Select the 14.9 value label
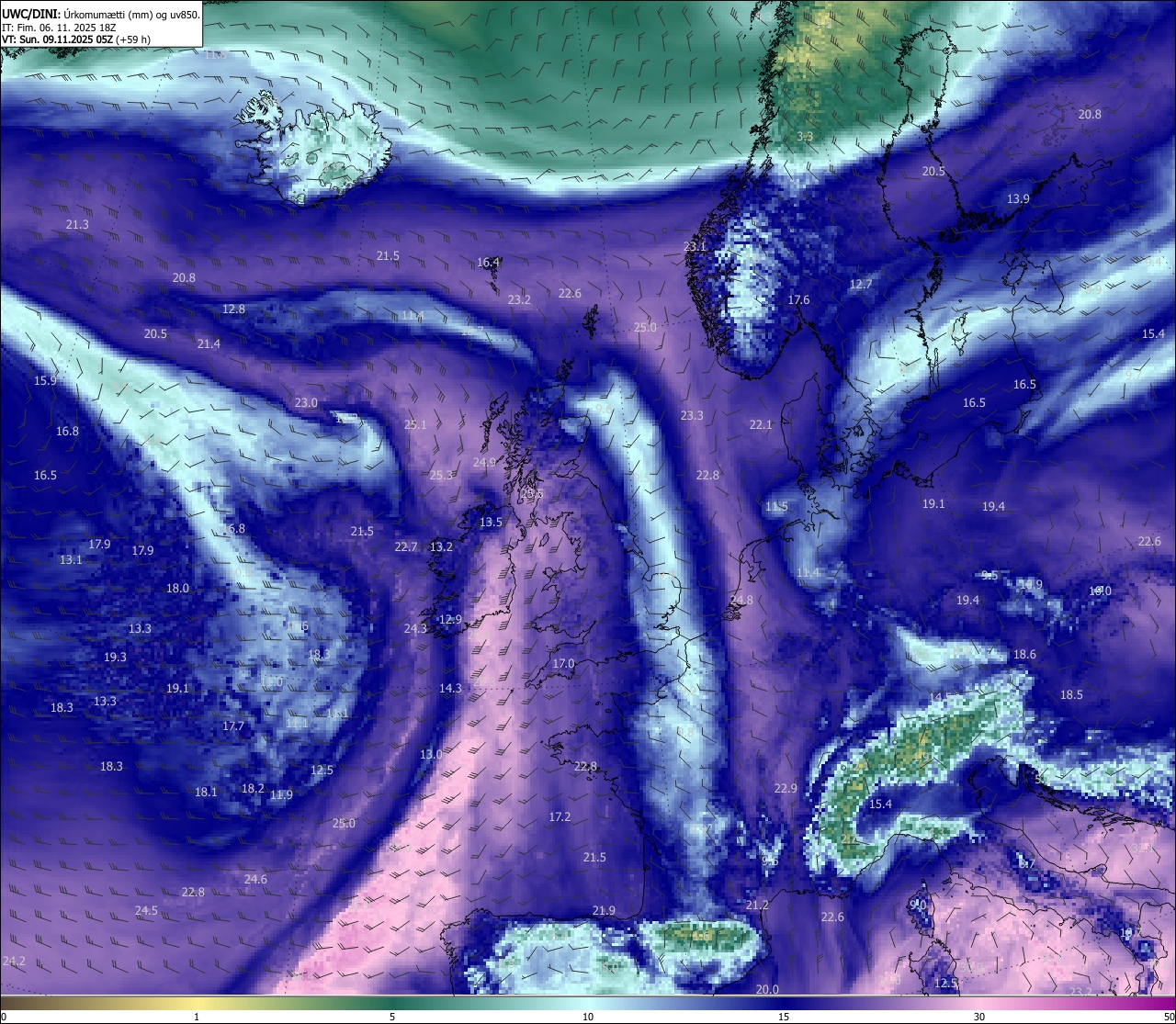The width and height of the screenshot is (1176, 1024). pos(1031,584)
